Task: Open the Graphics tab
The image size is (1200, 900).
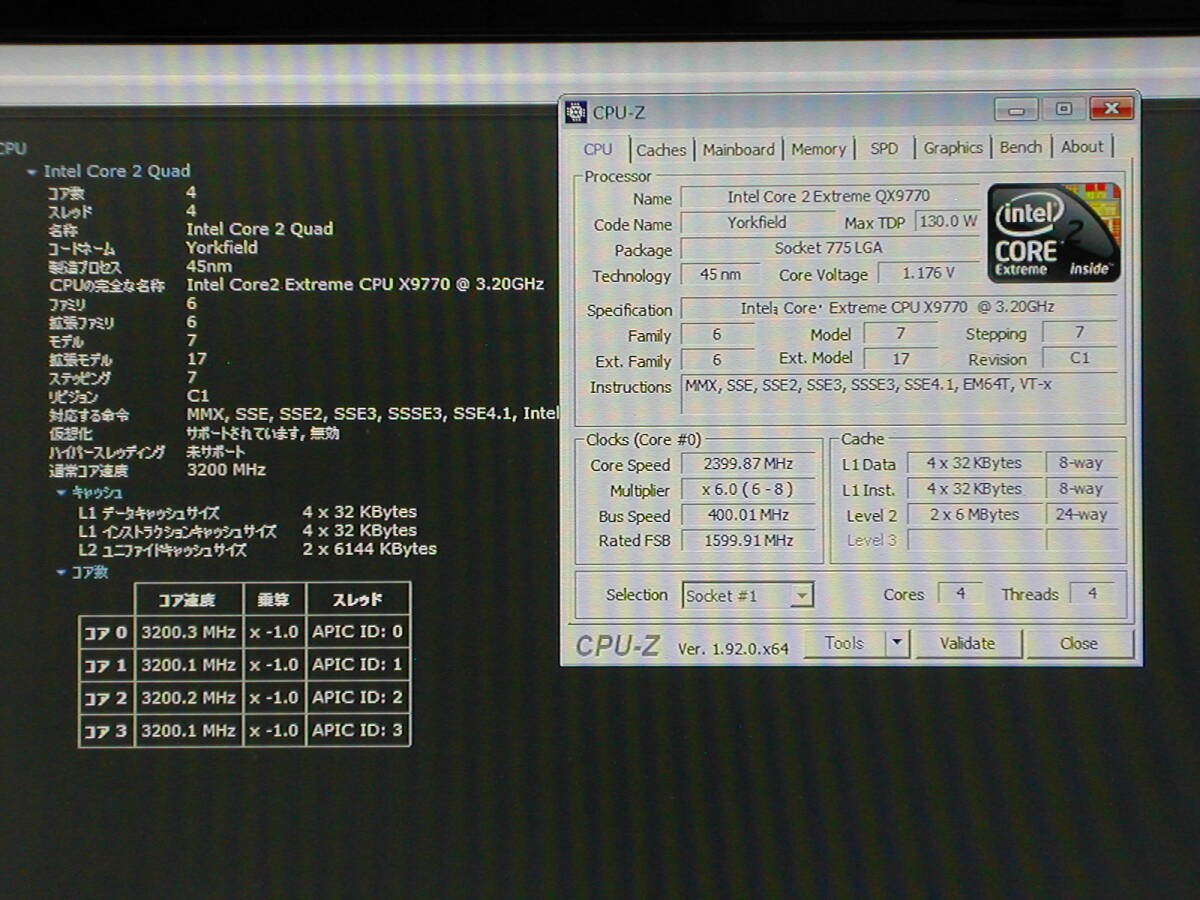Action: click(x=953, y=147)
